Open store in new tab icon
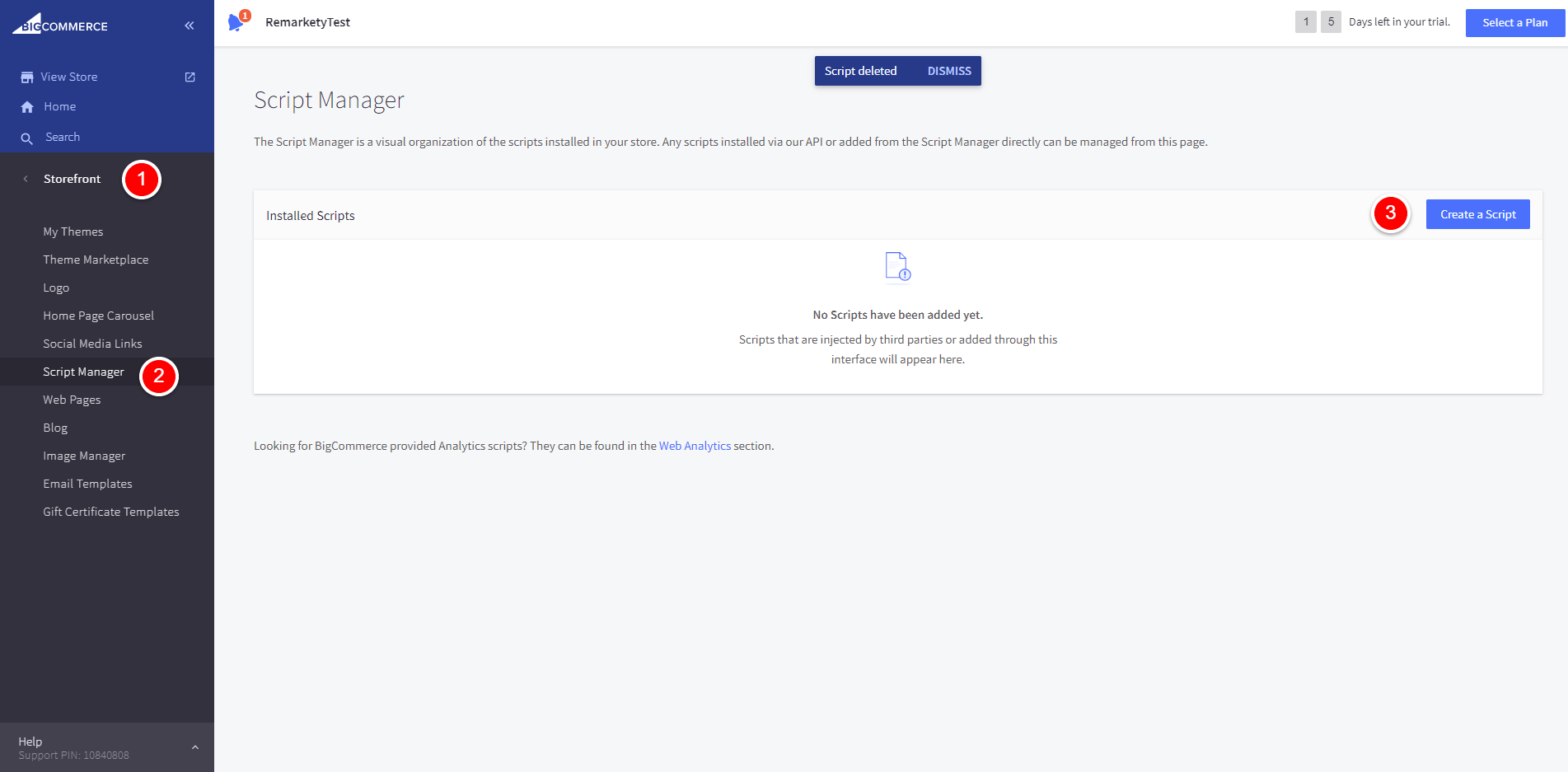The image size is (1568, 772). coord(190,77)
